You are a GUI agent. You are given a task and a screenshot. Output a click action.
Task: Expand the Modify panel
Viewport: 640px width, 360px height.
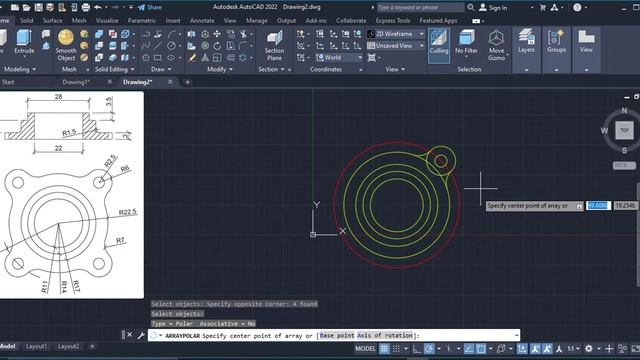220,69
